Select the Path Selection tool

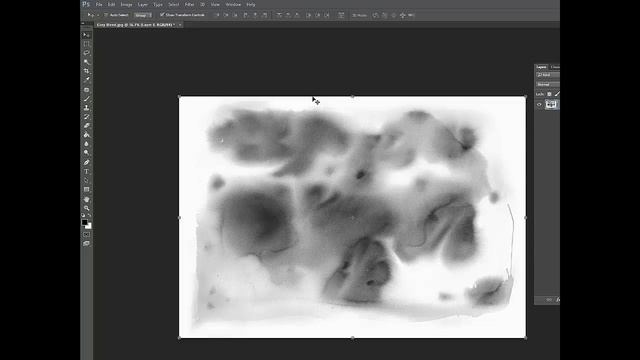click(x=86, y=180)
